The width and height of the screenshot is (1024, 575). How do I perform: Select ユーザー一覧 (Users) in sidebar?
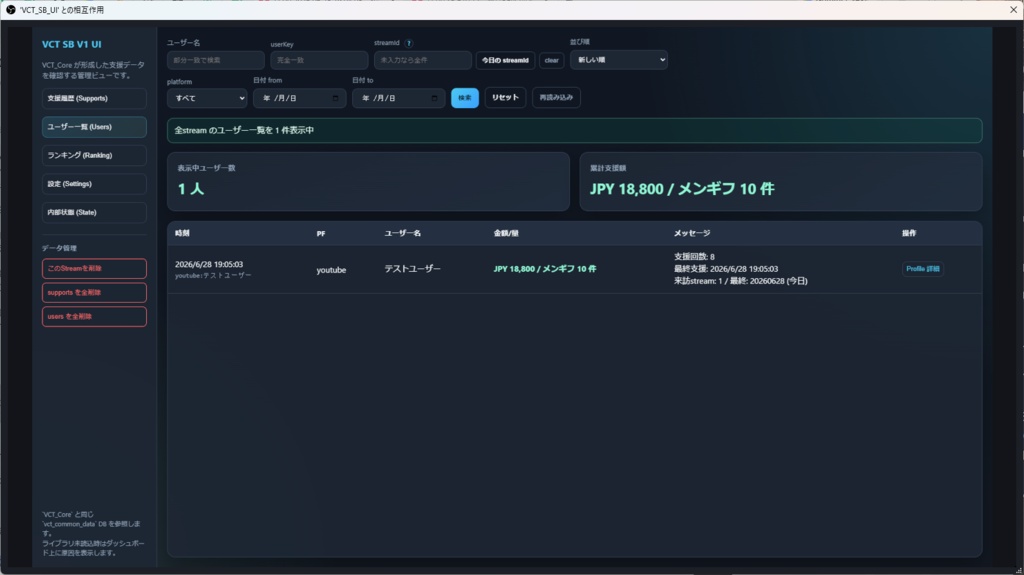point(94,127)
